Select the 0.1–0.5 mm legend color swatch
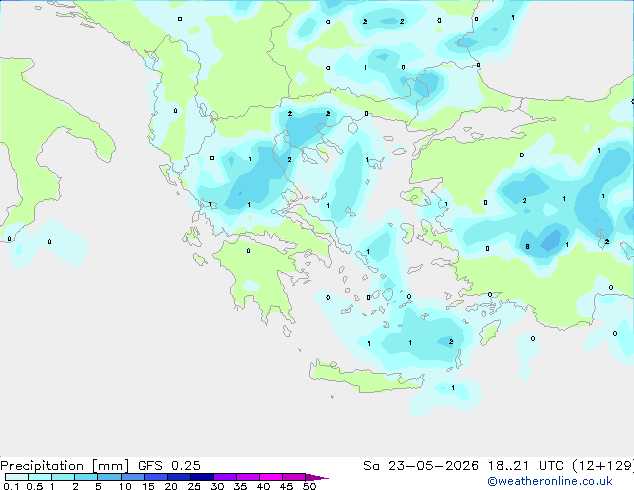This screenshot has height=490, width=634. [17, 477]
